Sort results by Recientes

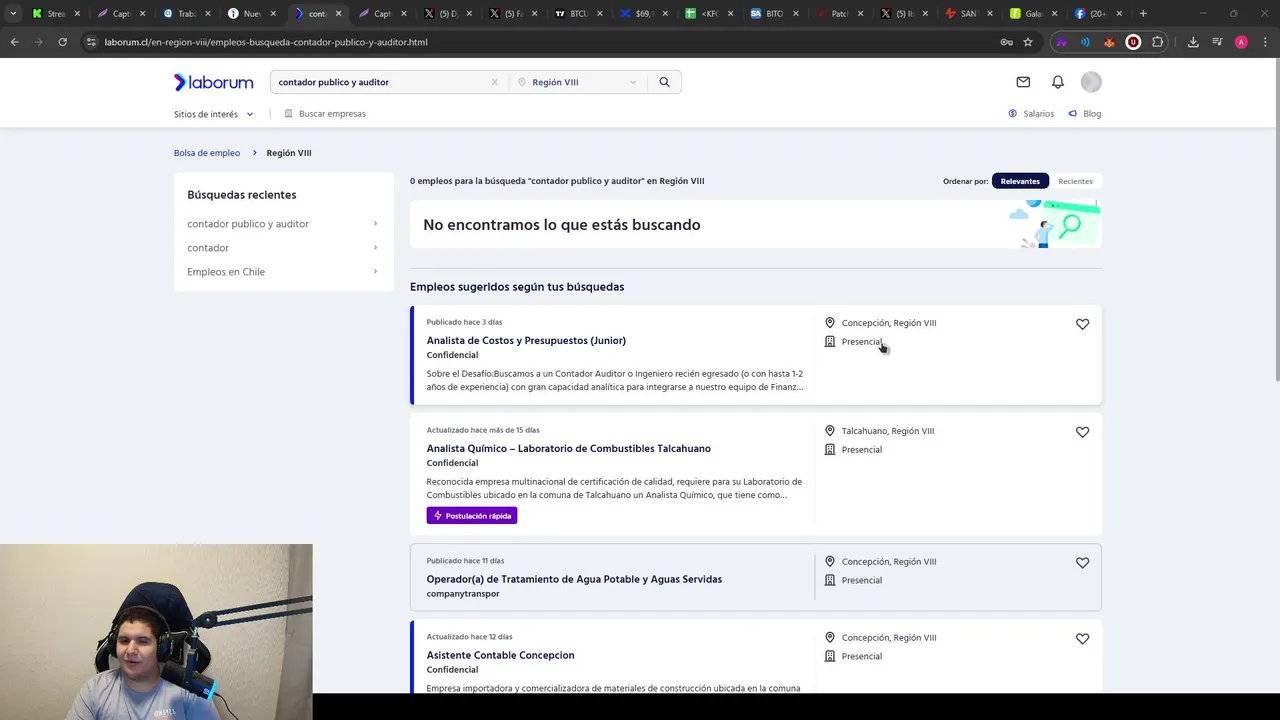tap(1075, 181)
